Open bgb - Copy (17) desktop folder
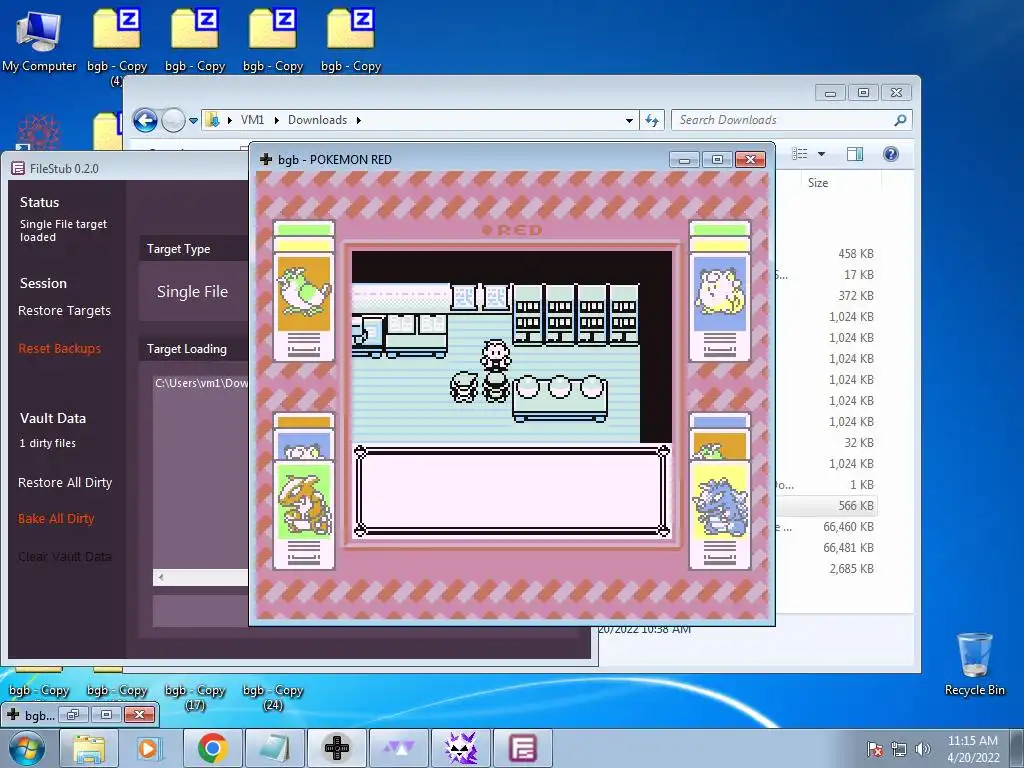This screenshot has height=768, width=1024. [x=195, y=697]
